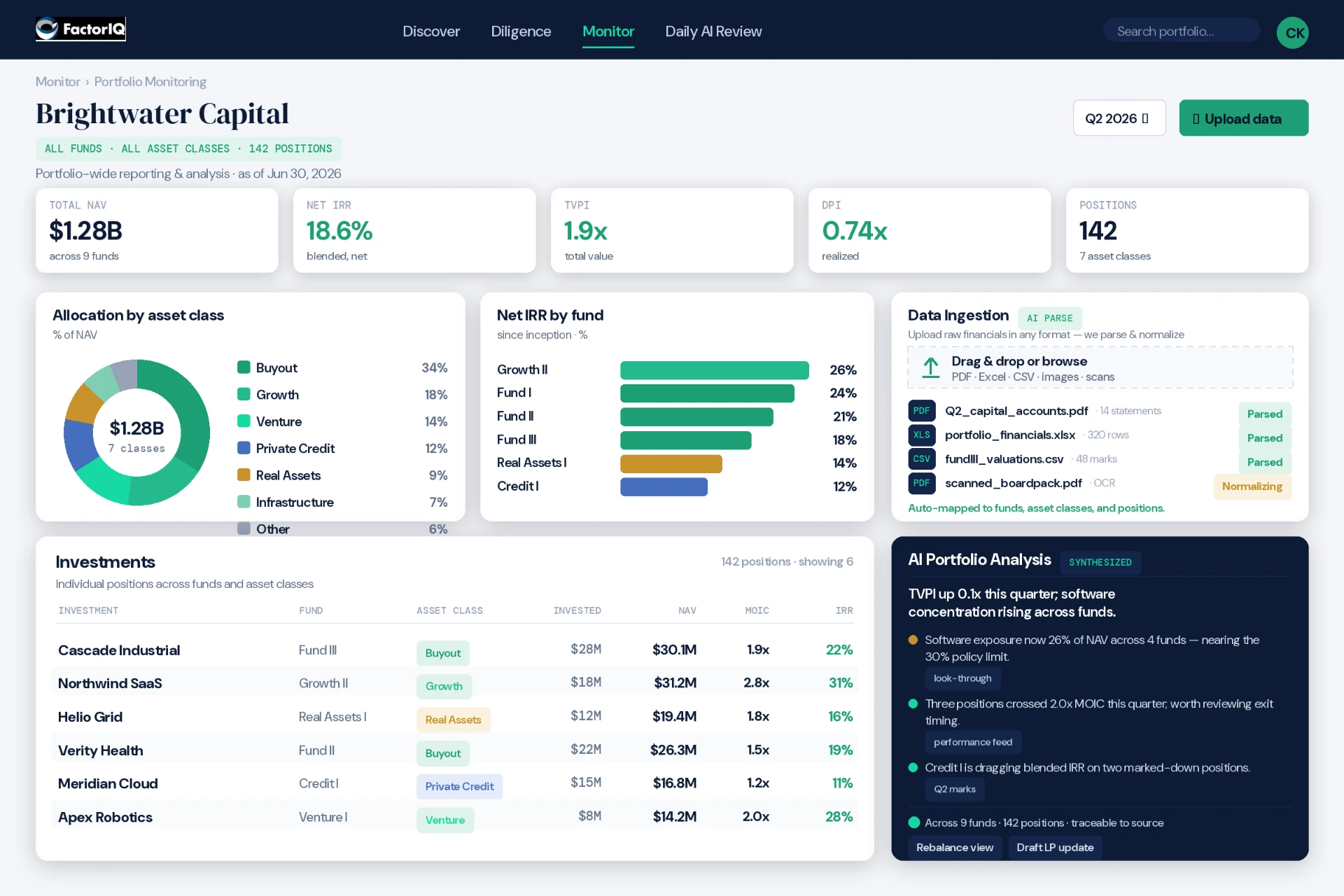Viewport: 1344px width, 896px height.
Task: Click the AI PARSE badge
Action: (1050, 318)
